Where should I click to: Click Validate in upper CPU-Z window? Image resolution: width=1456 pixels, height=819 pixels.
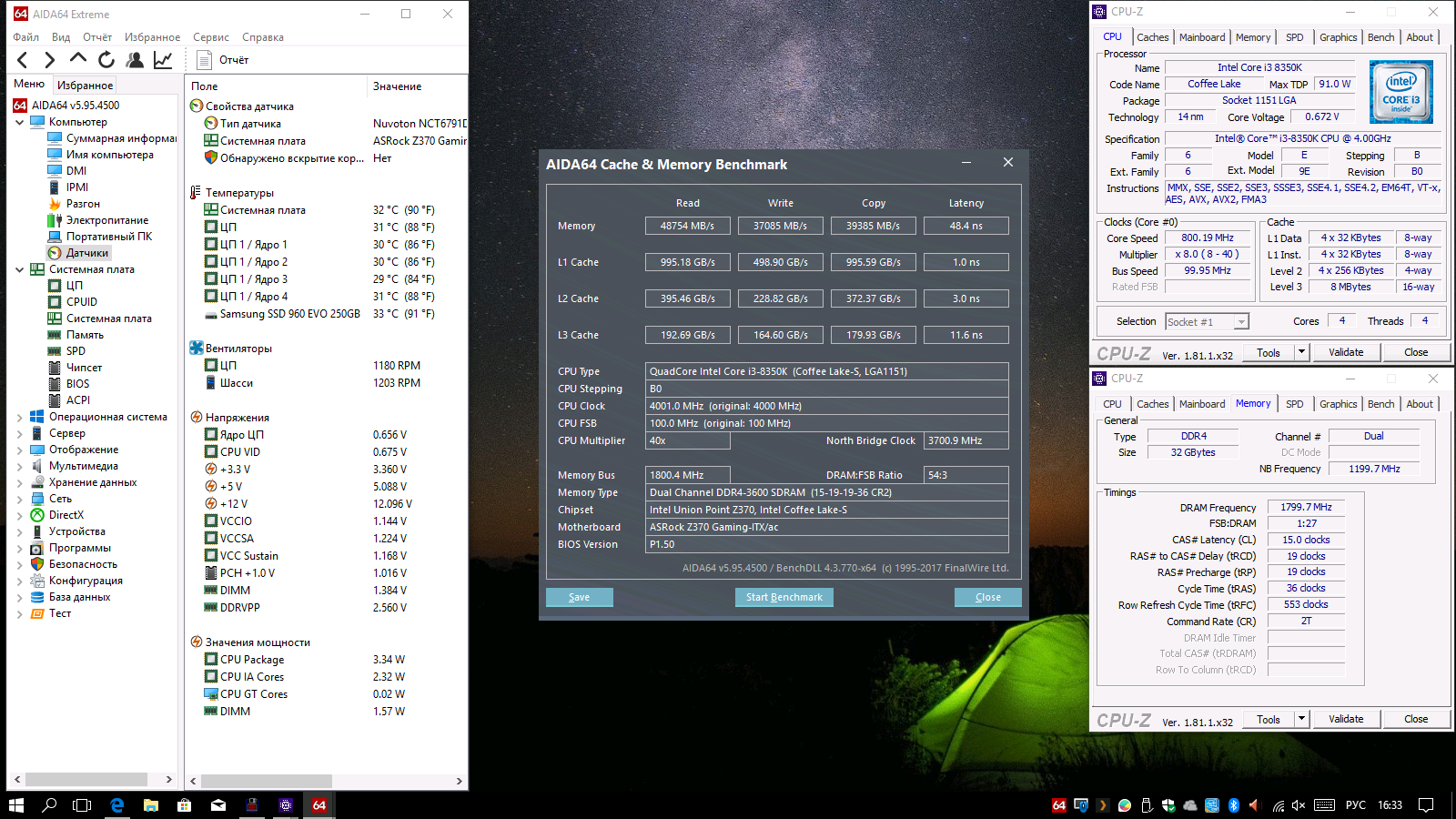[1346, 352]
